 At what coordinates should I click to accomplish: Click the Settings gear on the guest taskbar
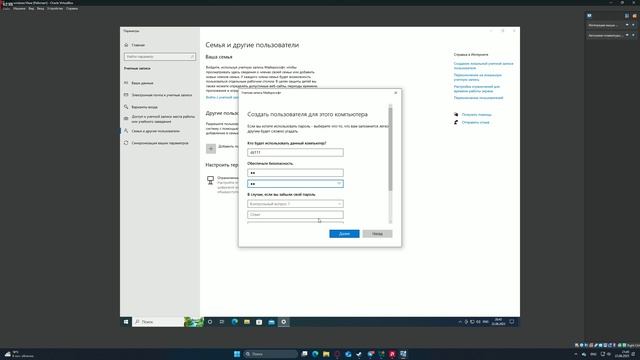pyautogui.click(x=284, y=322)
